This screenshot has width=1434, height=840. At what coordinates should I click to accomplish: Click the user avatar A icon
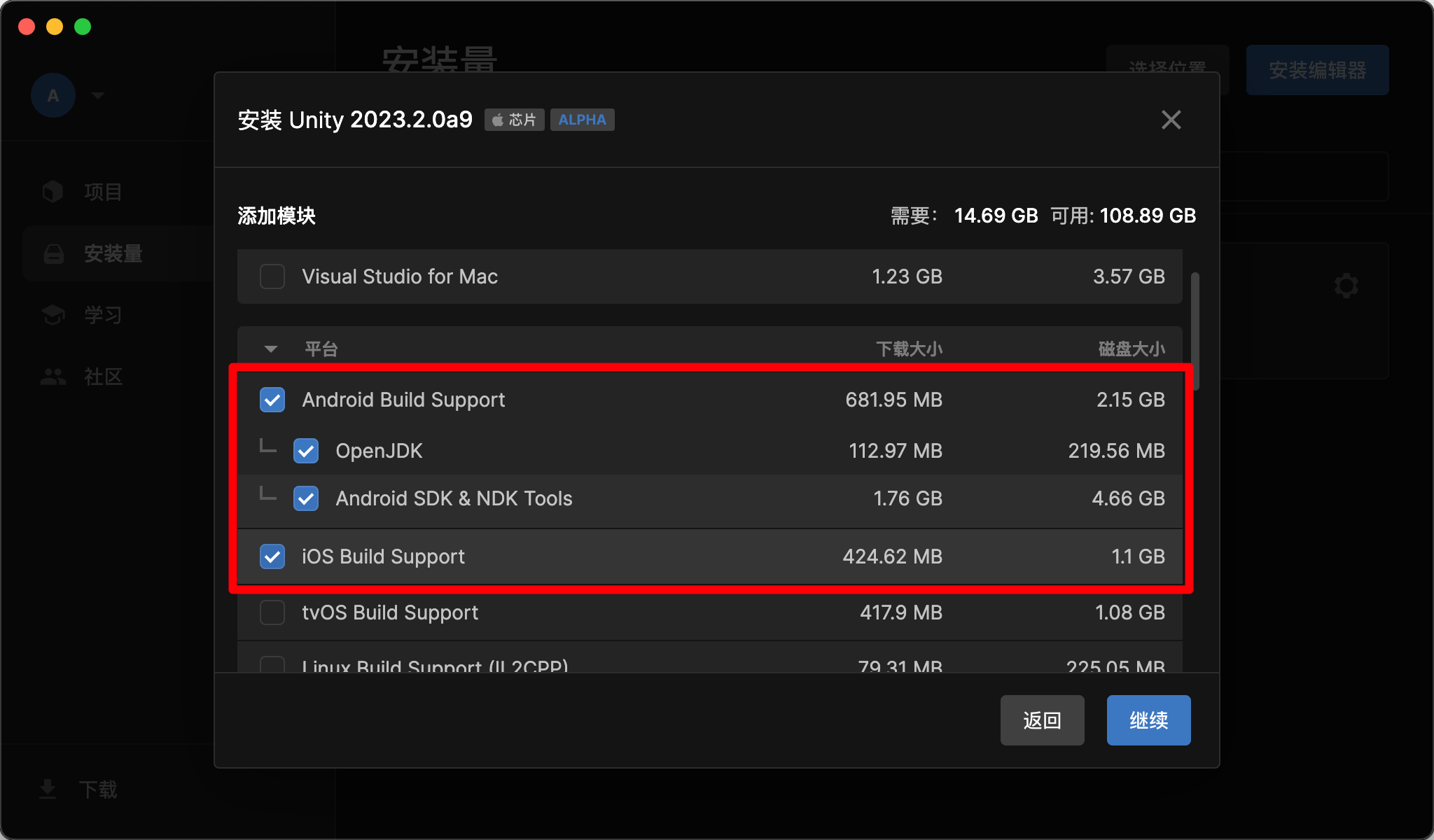pos(53,95)
